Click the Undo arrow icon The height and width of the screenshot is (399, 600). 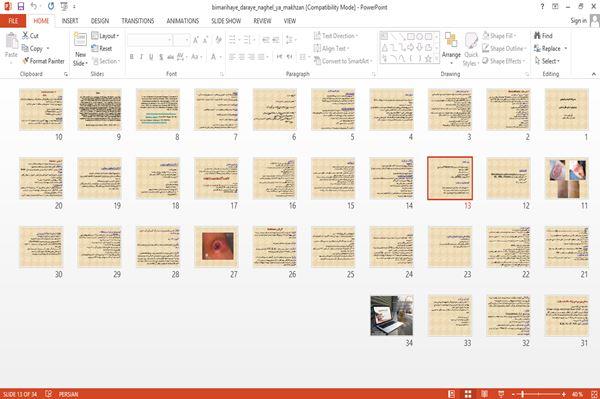34,7
